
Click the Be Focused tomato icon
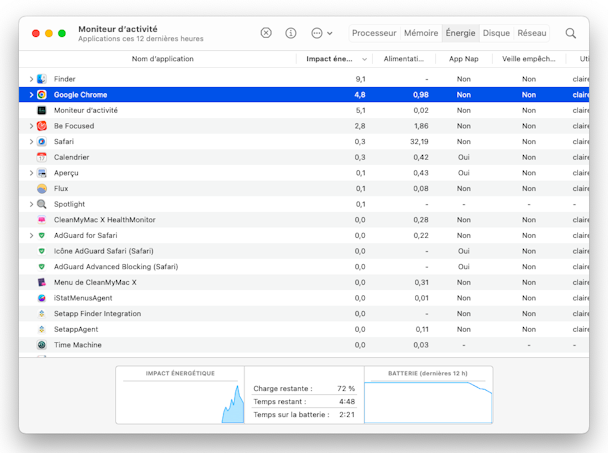42,126
